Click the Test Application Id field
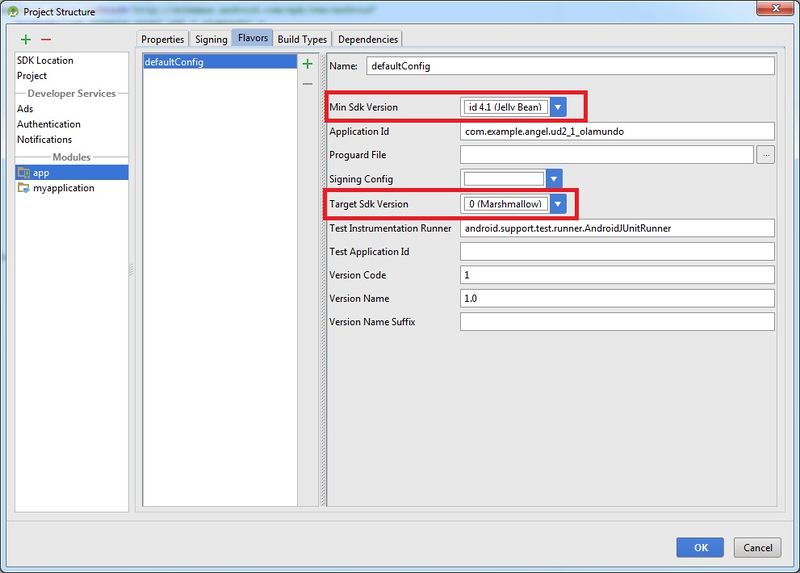The image size is (800, 573). pos(617,252)
